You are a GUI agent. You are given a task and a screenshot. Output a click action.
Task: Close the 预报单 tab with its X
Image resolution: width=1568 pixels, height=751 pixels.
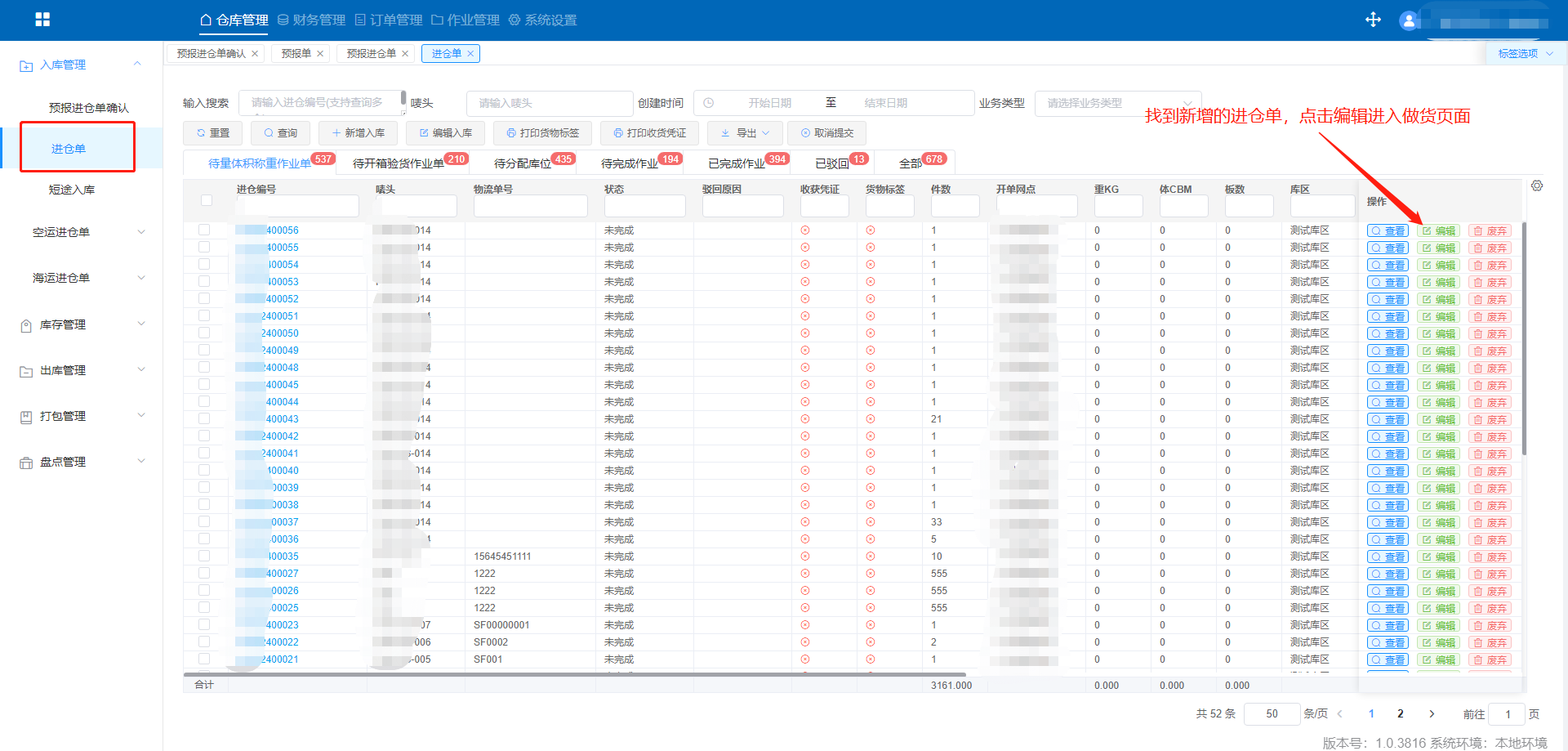(320, 54)
